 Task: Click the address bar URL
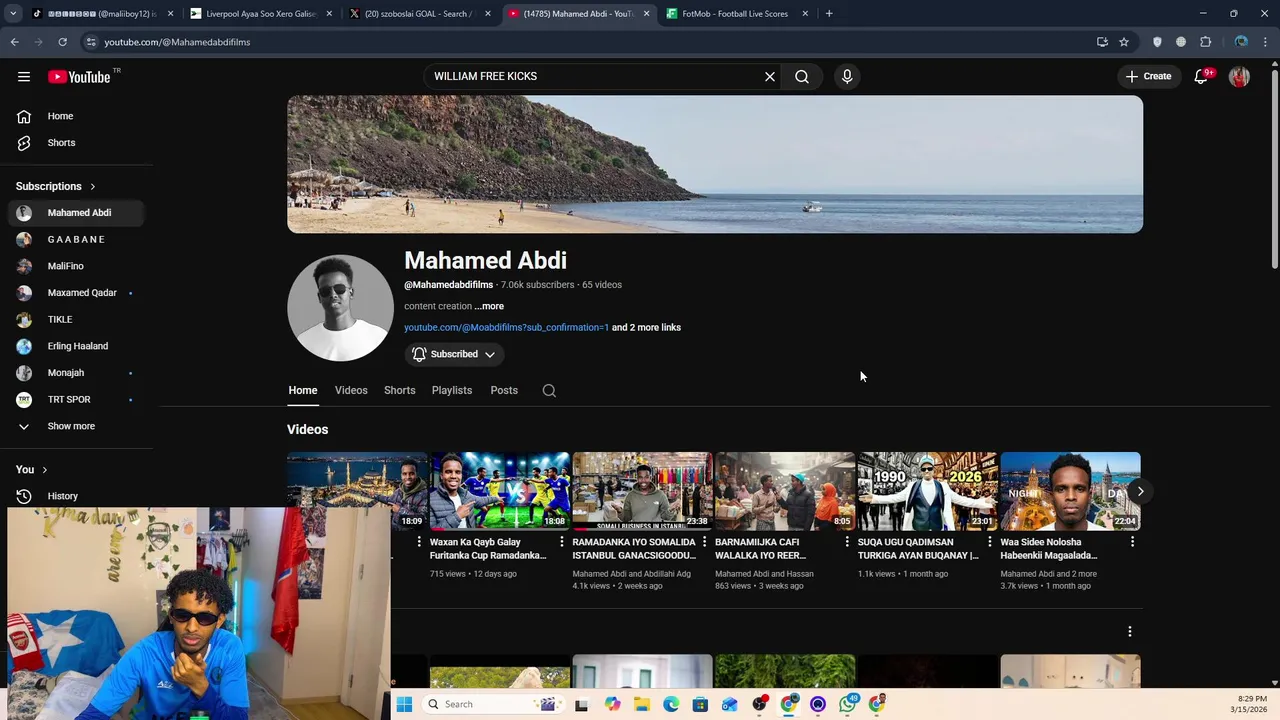tap(177, 42)
